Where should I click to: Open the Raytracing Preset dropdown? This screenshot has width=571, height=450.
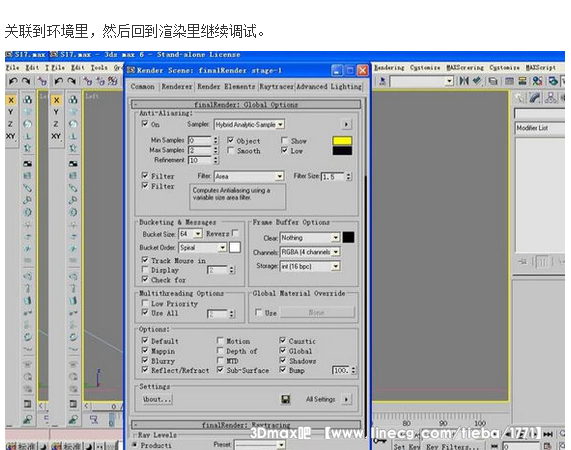260,445
